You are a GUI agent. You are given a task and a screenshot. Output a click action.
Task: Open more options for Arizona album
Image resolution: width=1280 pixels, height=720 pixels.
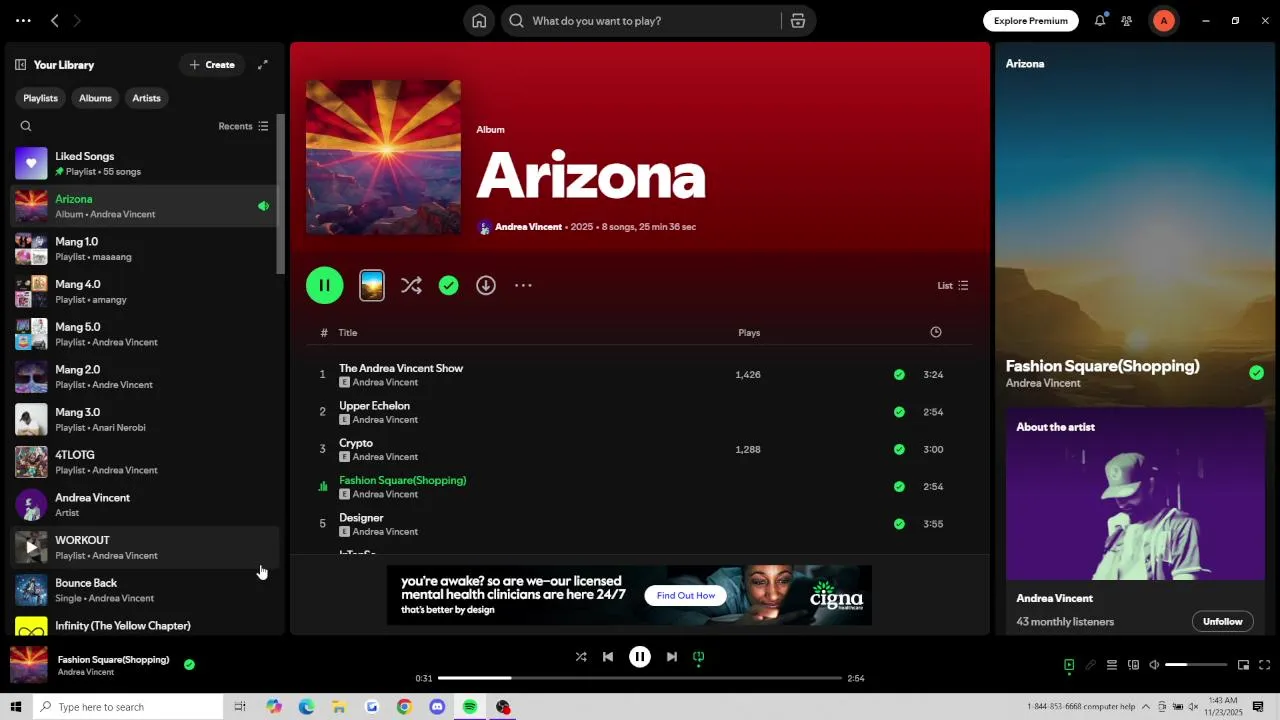523,285
